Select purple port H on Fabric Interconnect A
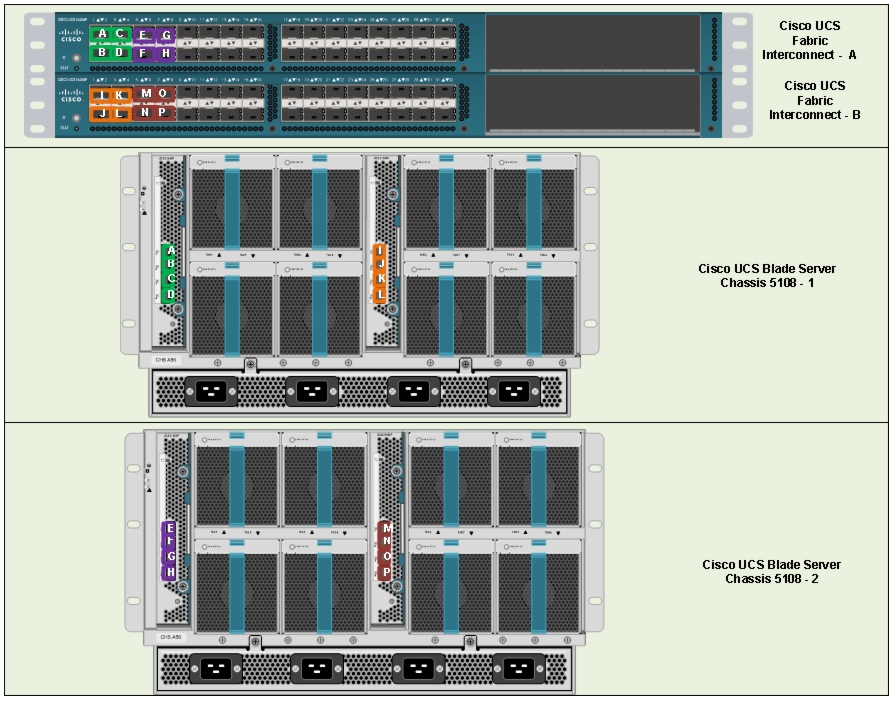893x707 pixels. click(x=166, y=53)
